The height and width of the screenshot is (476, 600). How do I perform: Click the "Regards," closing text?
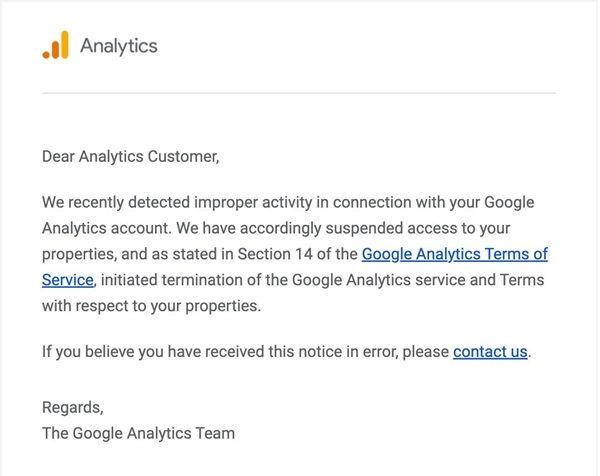72,407
